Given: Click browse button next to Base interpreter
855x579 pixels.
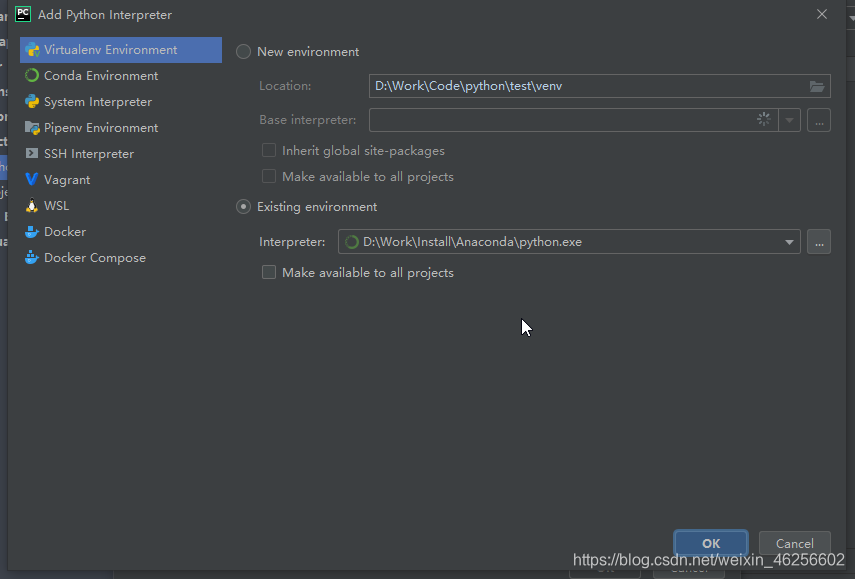Looking at the screenshot, I should click(819, 120).
